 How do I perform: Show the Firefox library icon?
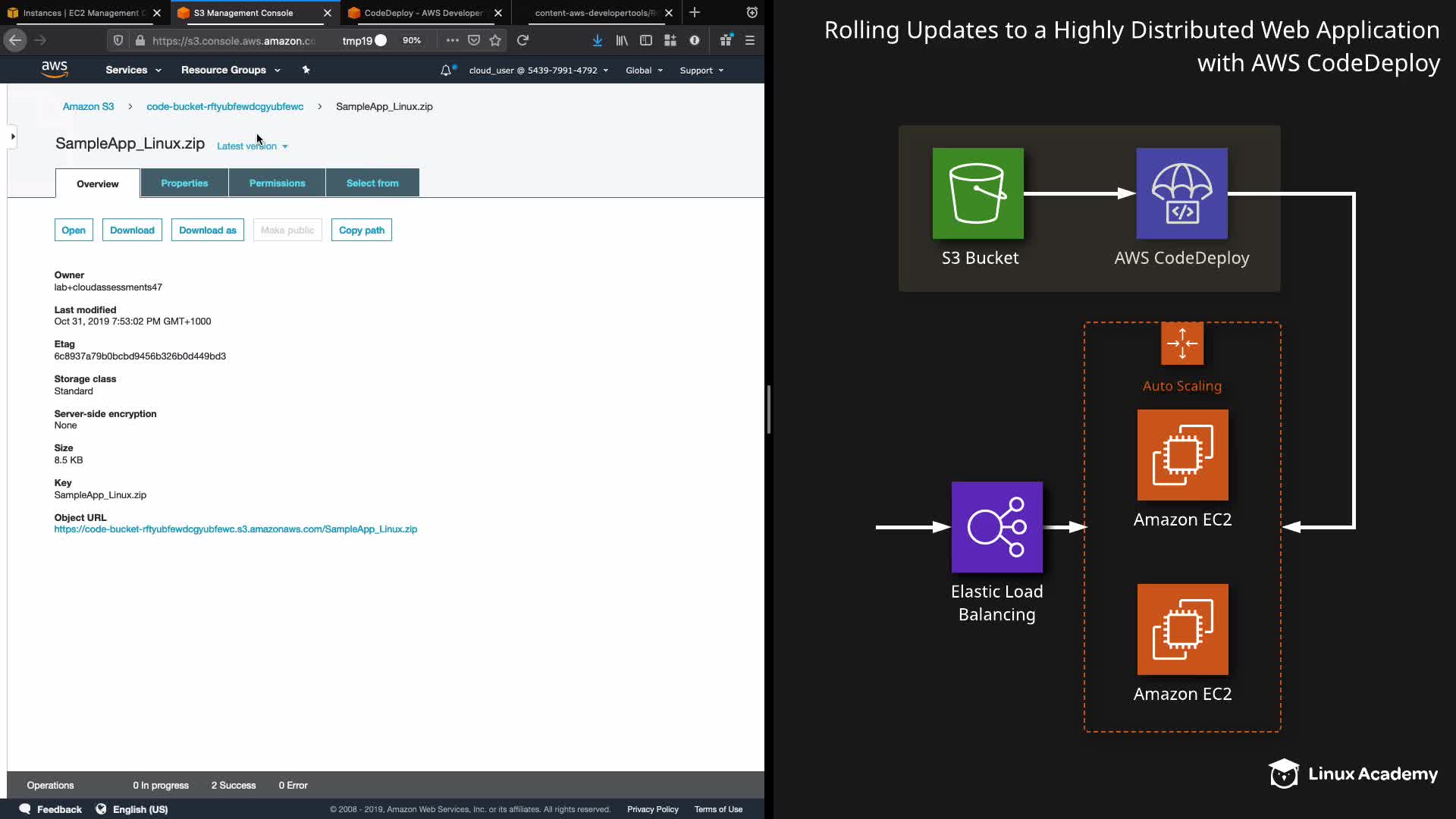622,40
